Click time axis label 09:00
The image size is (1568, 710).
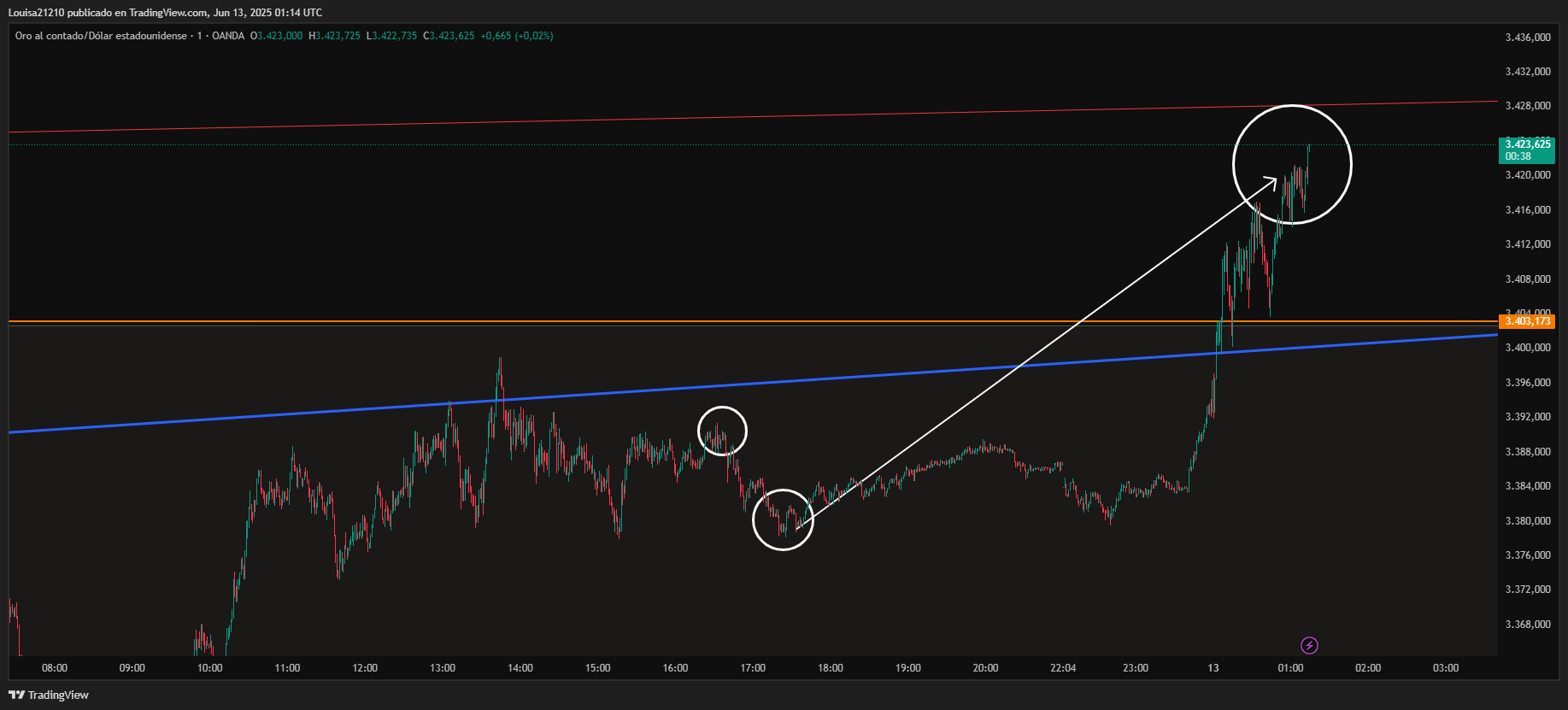click(x=132, y=668)
